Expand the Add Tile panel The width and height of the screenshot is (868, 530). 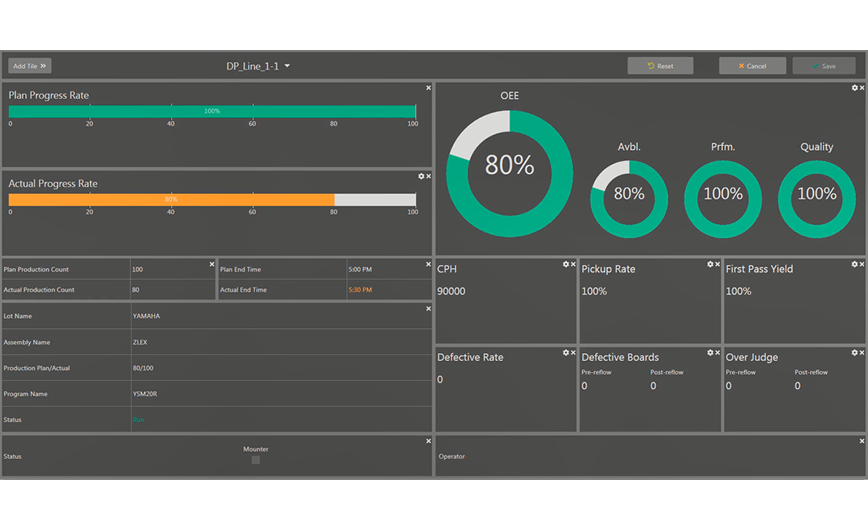pyautogui.click(x=30, y=66)
